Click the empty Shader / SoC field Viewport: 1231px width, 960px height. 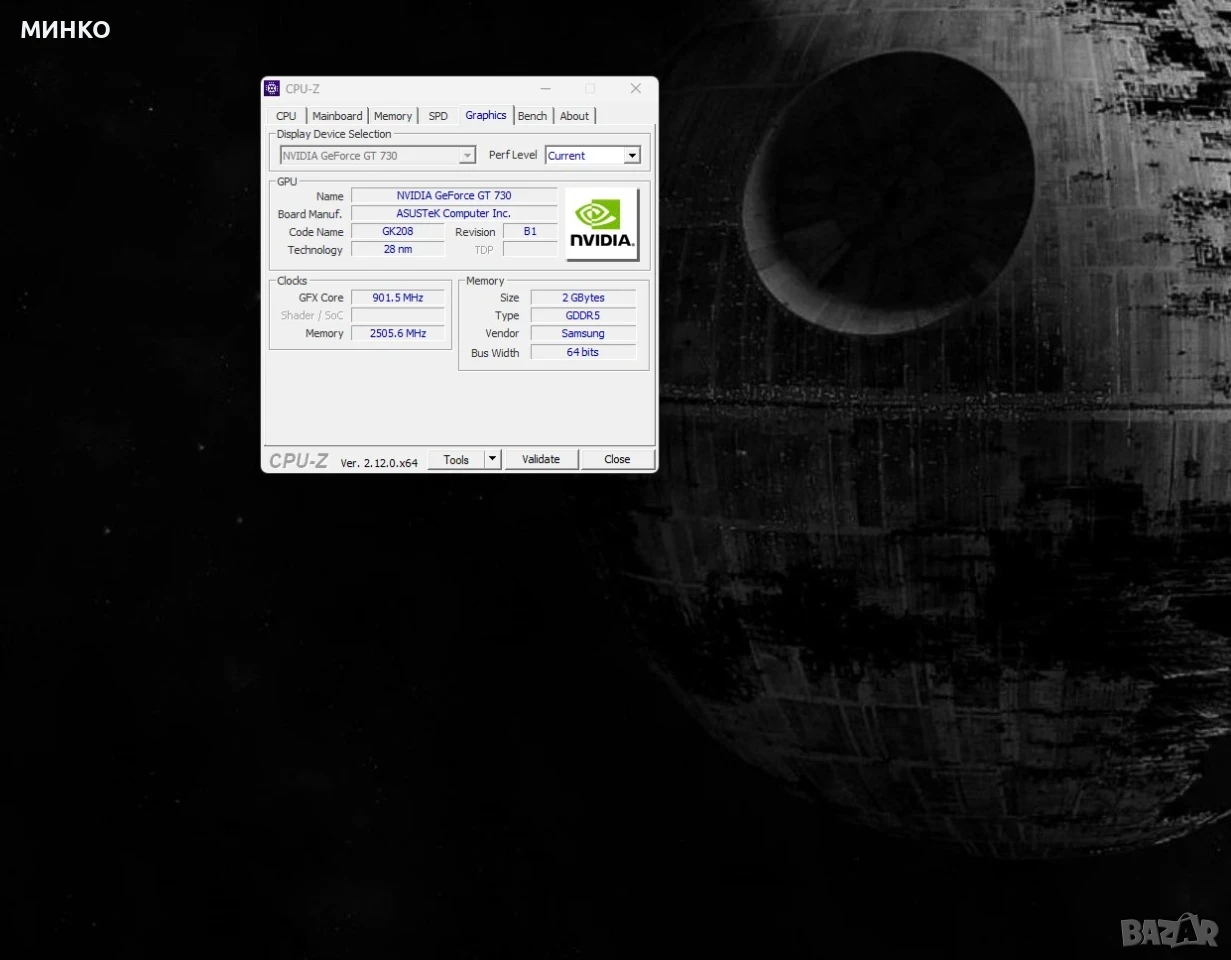point(398,316)
